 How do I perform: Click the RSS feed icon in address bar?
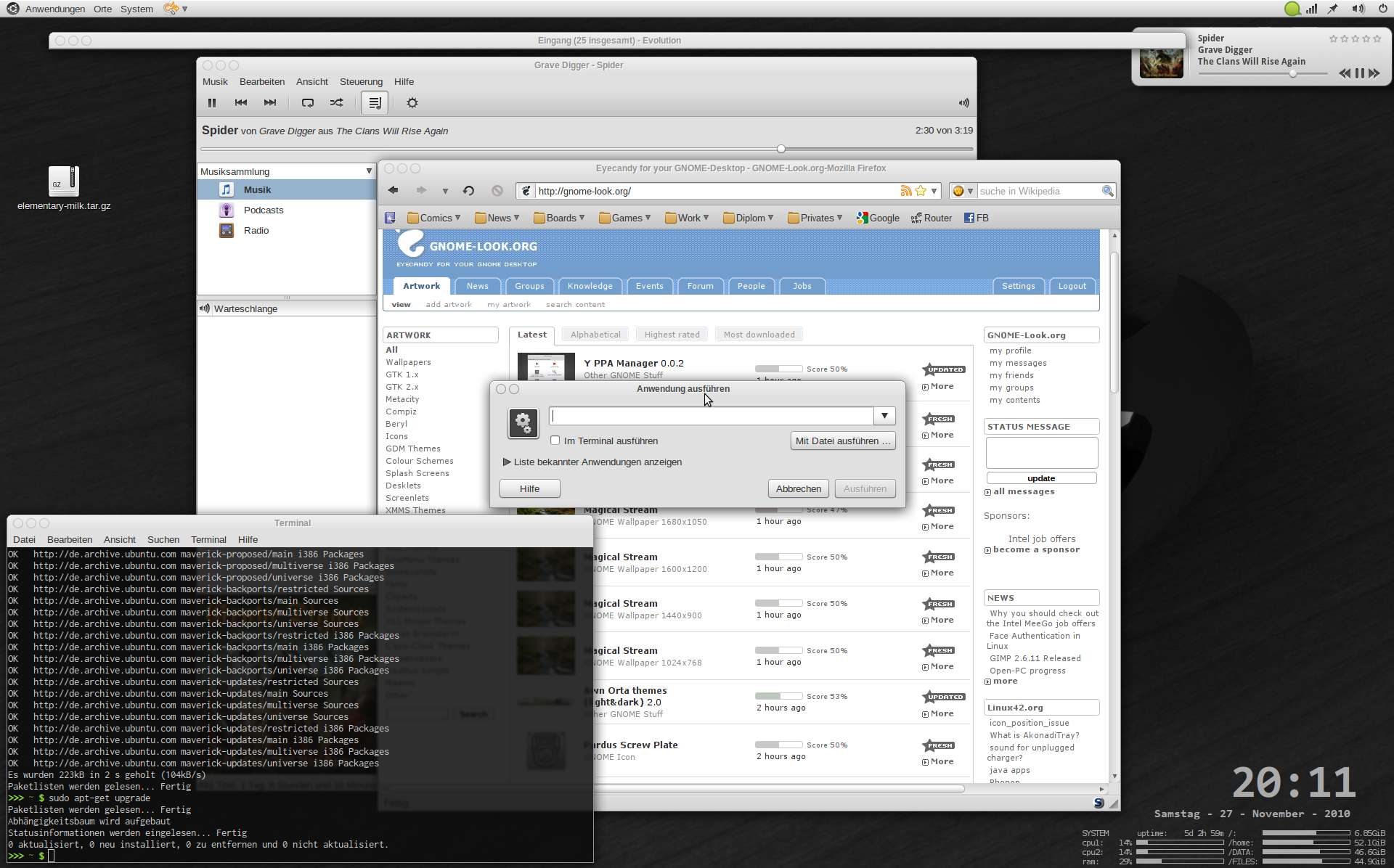tap(906, 191)
